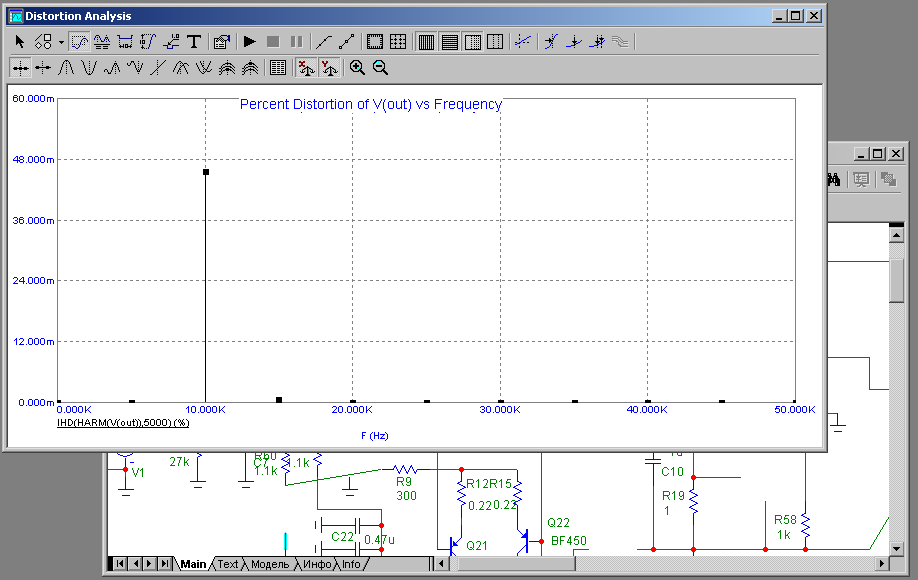Go to the next schematic page tab
918x580 pixels.
click(150, 564)
